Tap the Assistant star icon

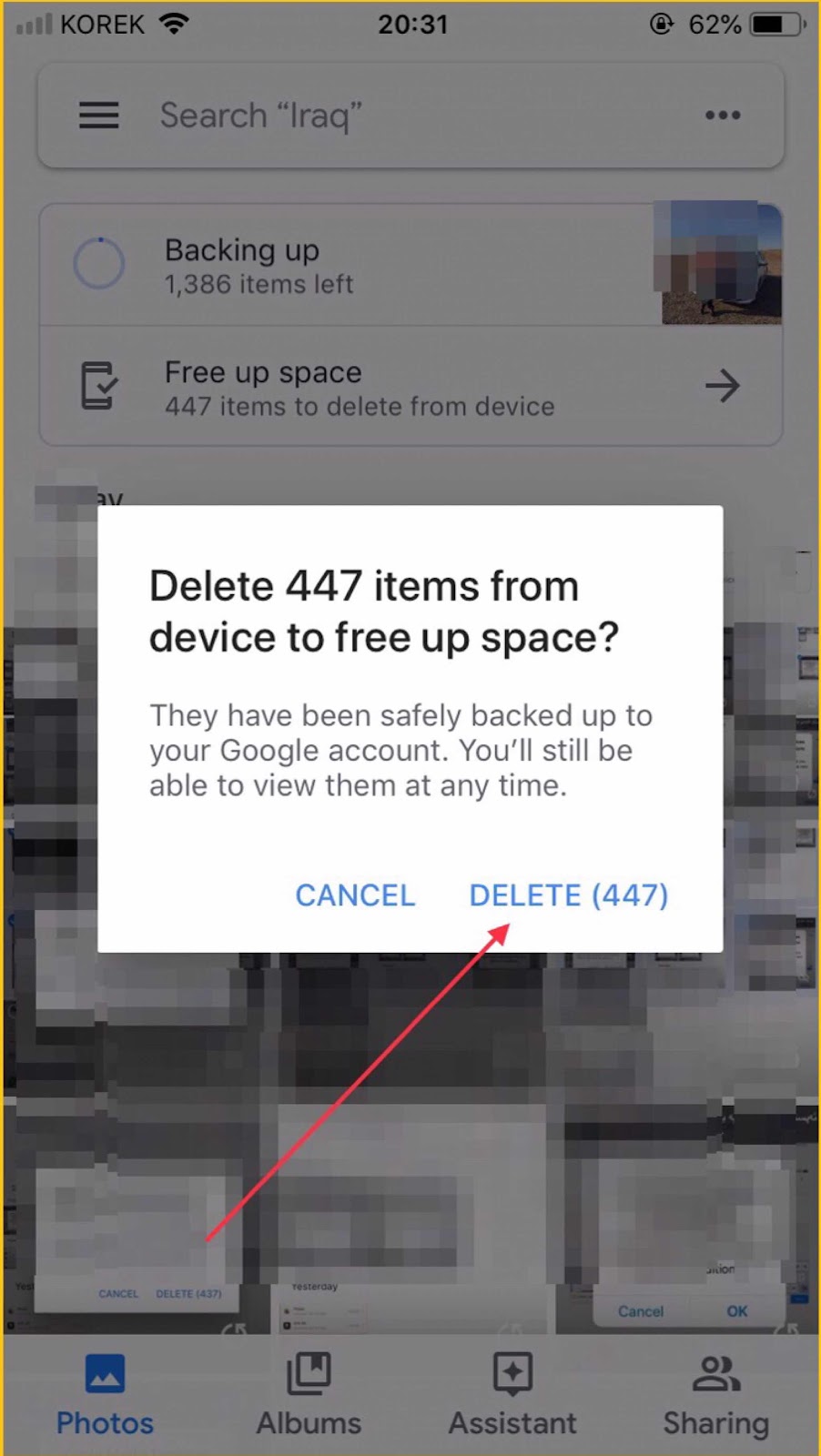coord(512,1374)
